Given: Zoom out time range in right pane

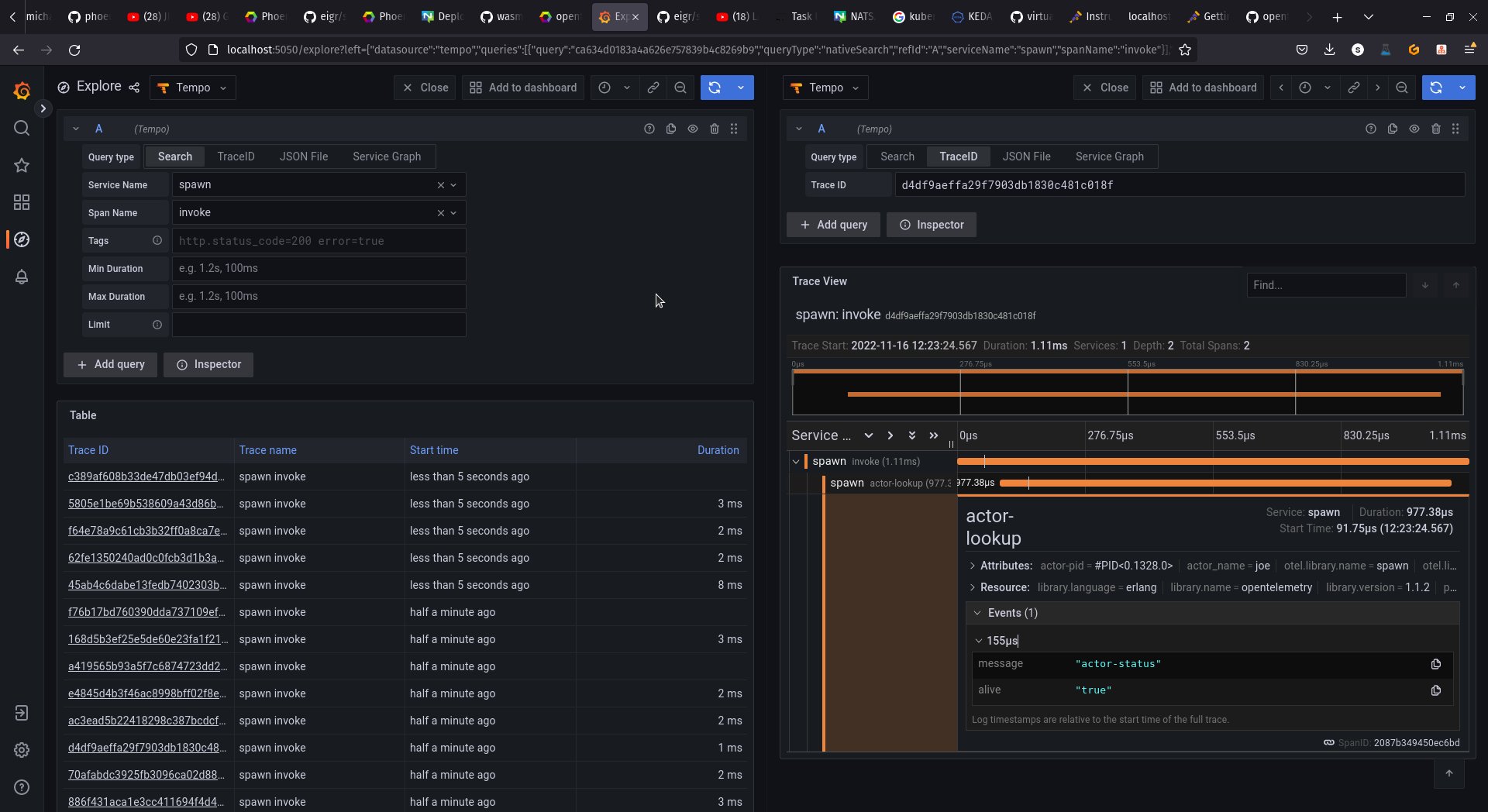Looking at the screenshot, I should [1402, 88].
